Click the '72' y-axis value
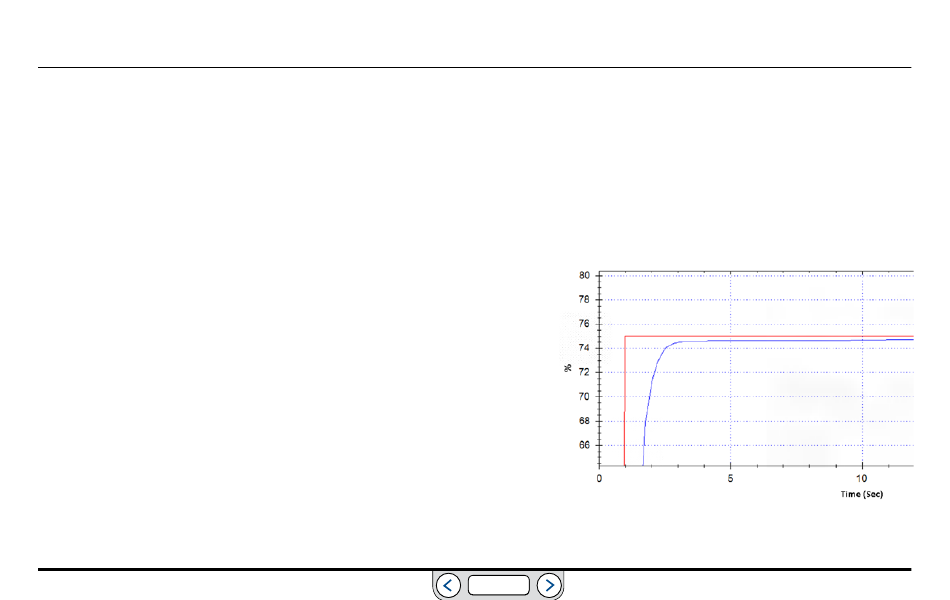This screenshot has width=950, height=600. [584, 372]
